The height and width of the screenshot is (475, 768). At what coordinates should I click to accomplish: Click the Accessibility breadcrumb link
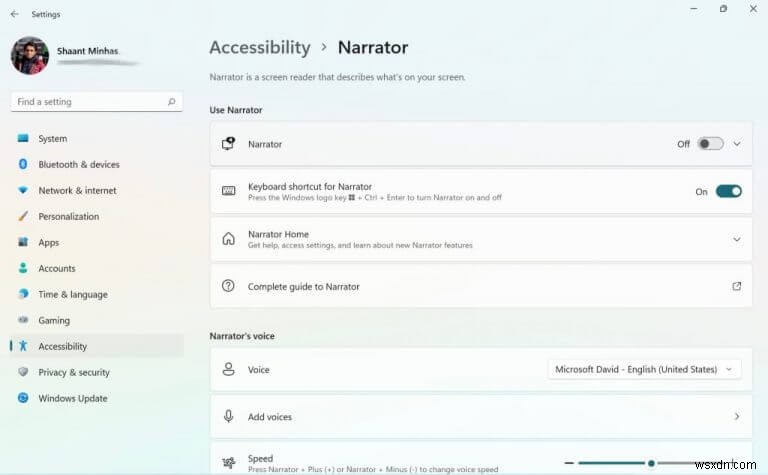[260, 47]
